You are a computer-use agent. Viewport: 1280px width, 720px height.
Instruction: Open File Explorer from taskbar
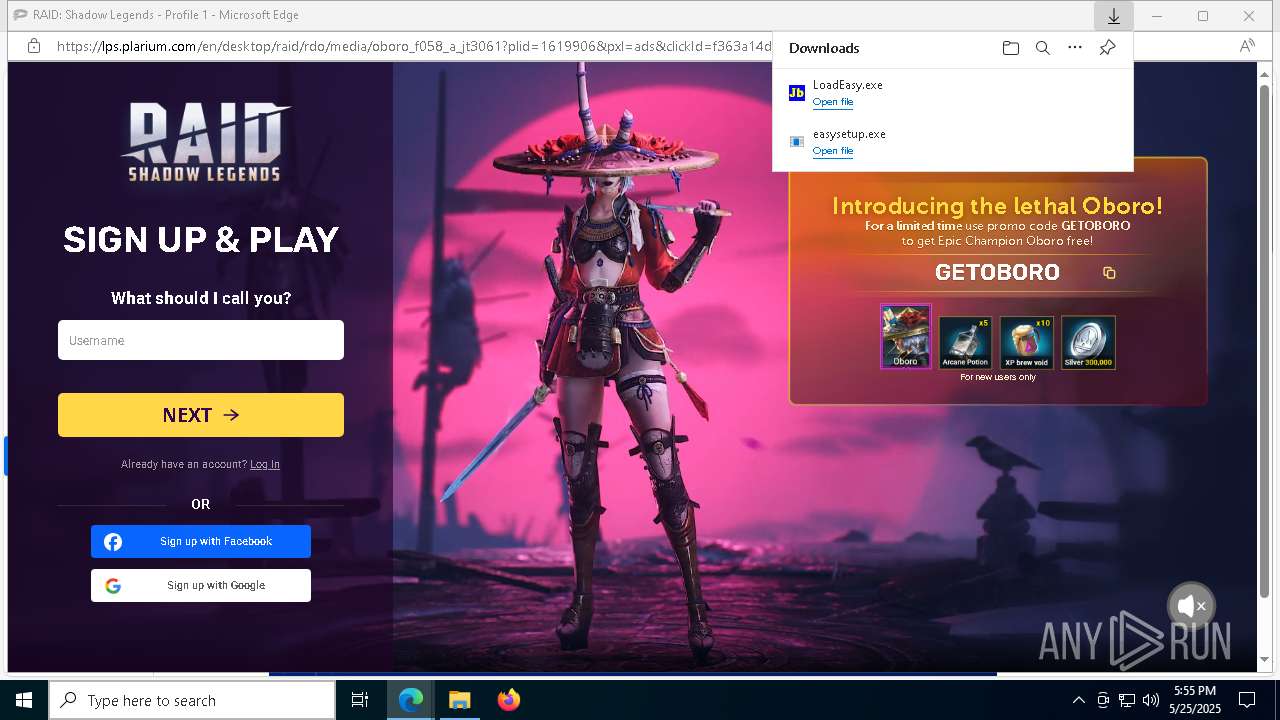[459, 700]
